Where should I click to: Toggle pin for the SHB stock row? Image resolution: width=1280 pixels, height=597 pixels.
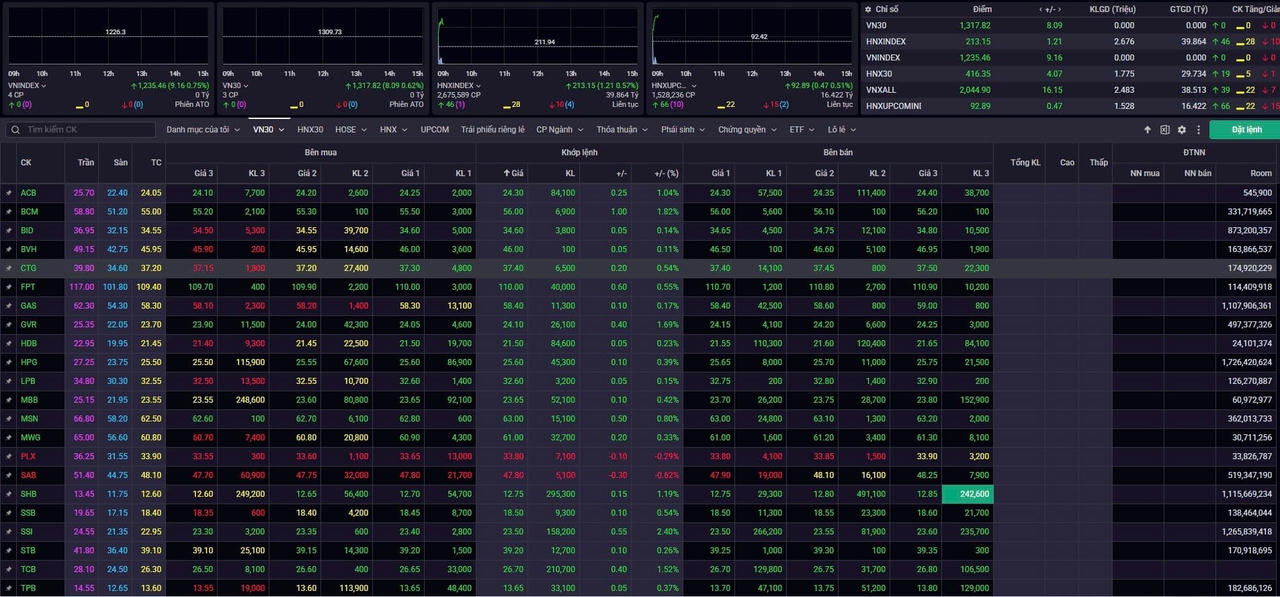(x=9, y=494)
